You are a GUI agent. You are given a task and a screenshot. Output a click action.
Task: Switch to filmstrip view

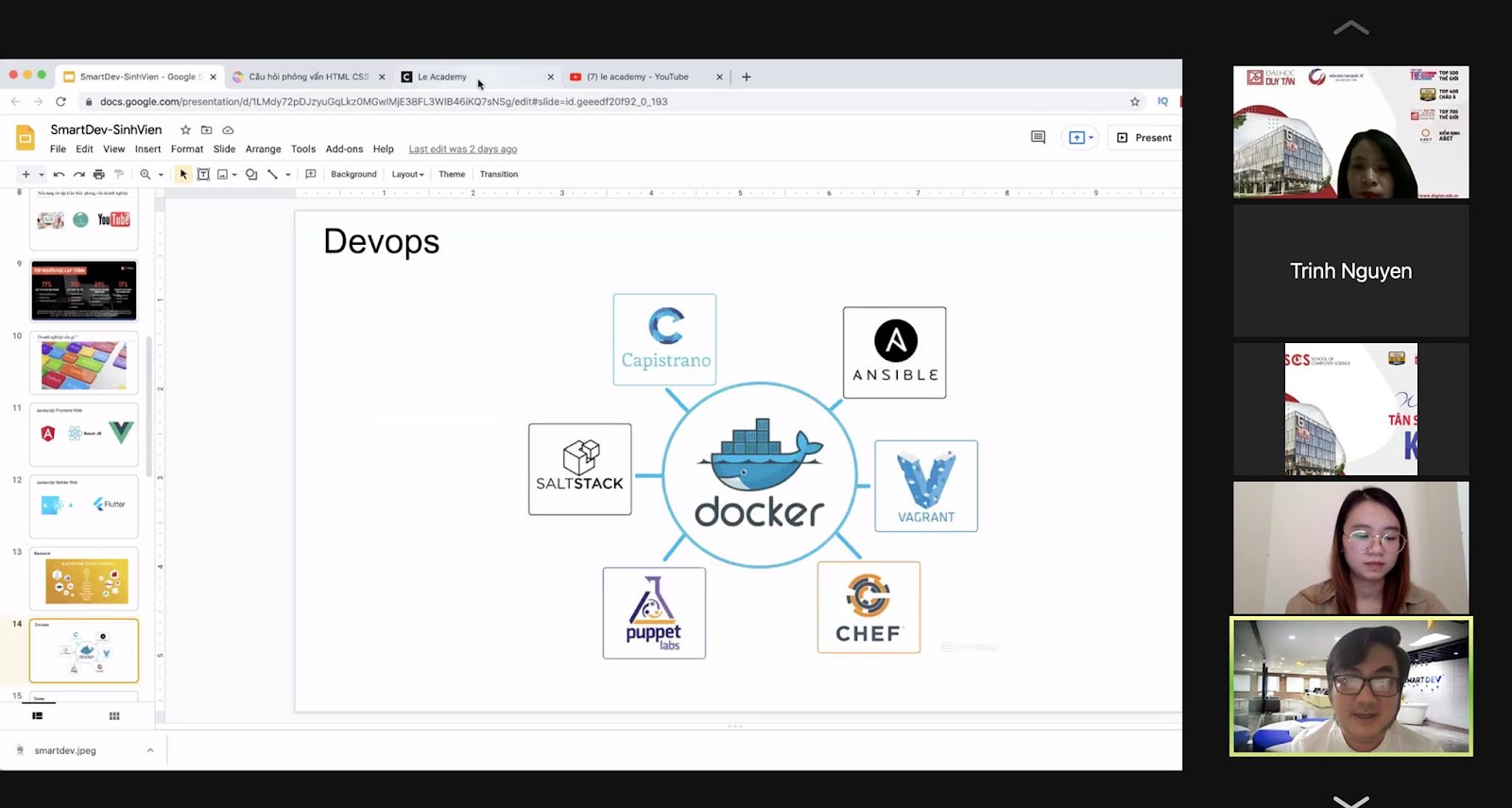click(38, 716)
